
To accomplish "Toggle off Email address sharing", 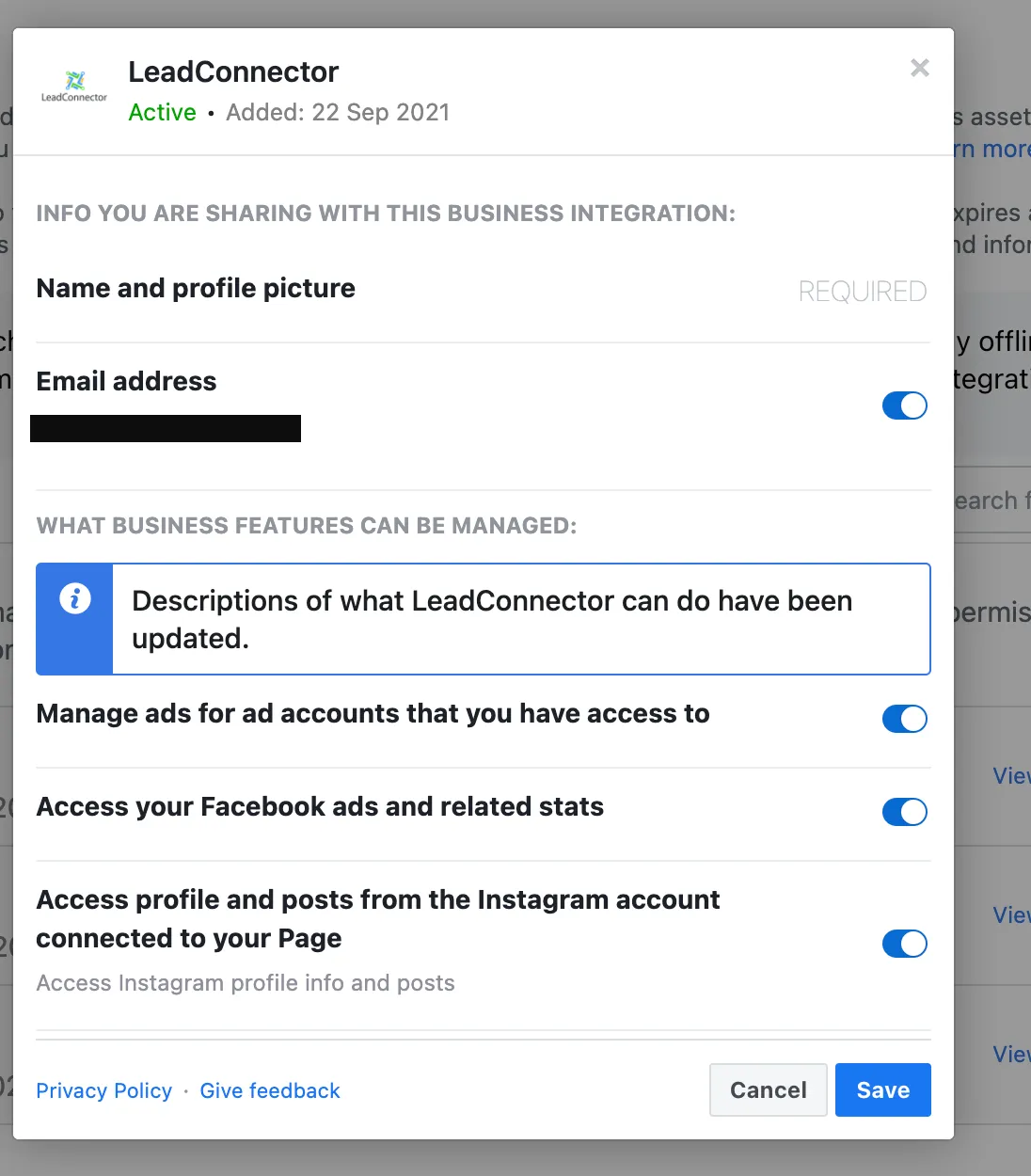I will click(905, 405).
